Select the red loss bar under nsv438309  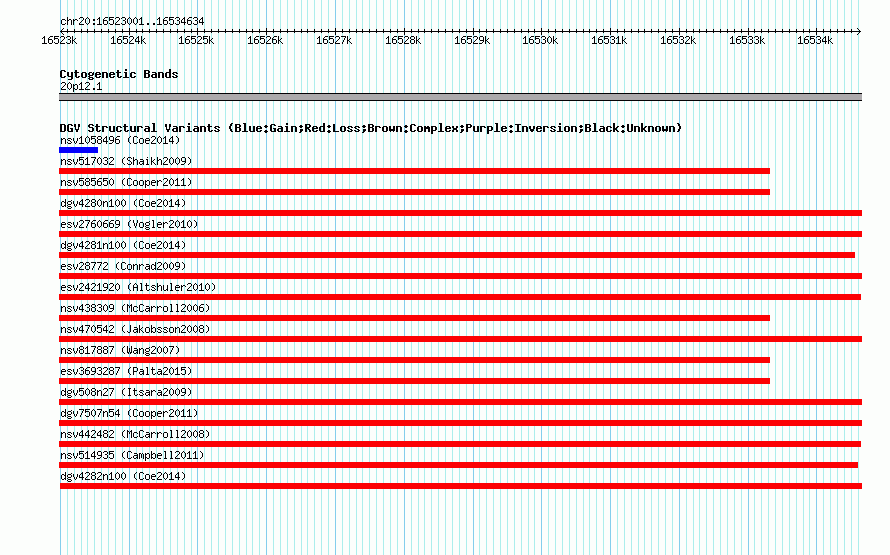coord(414,318)
